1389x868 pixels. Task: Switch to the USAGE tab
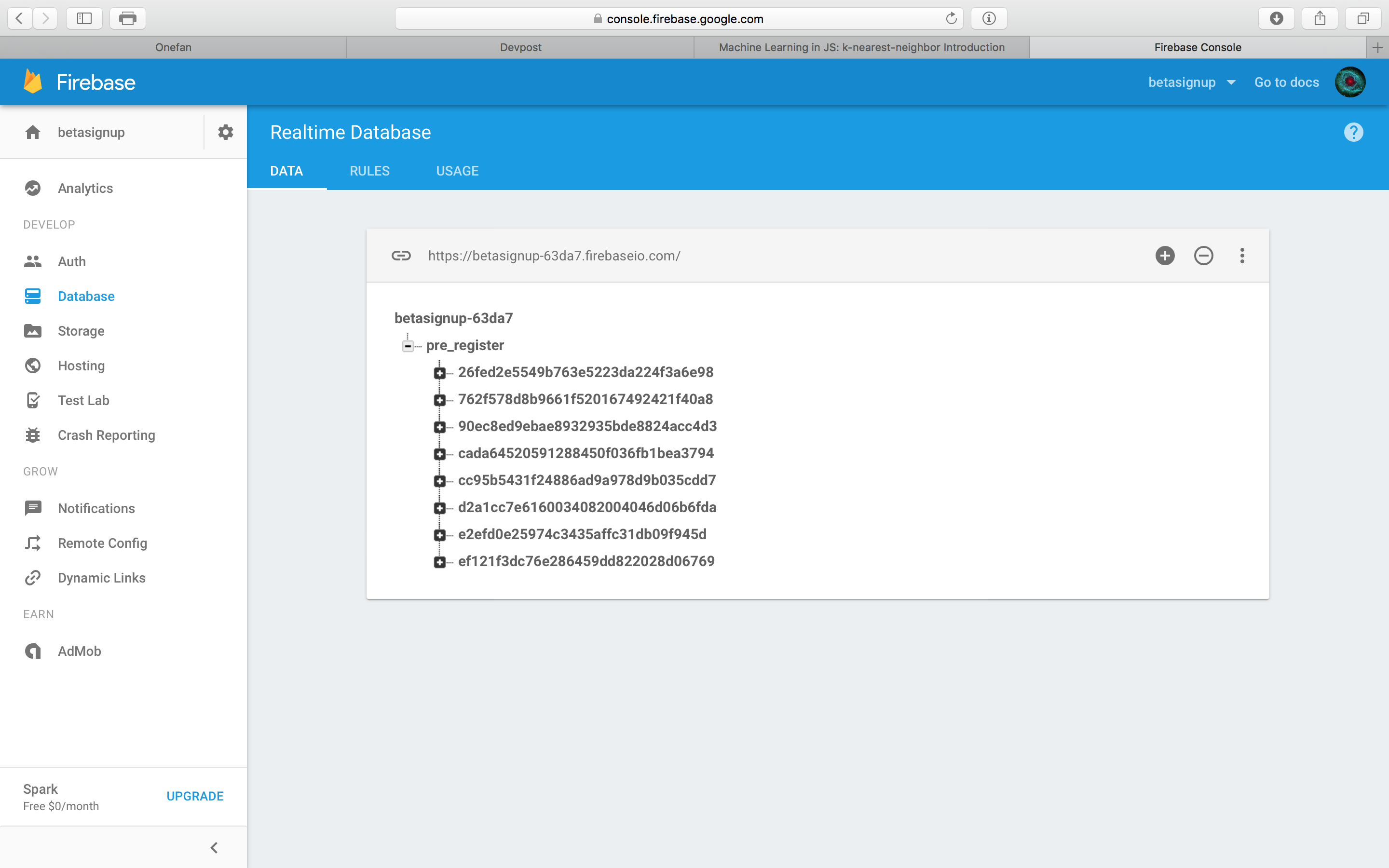(457, 171)
